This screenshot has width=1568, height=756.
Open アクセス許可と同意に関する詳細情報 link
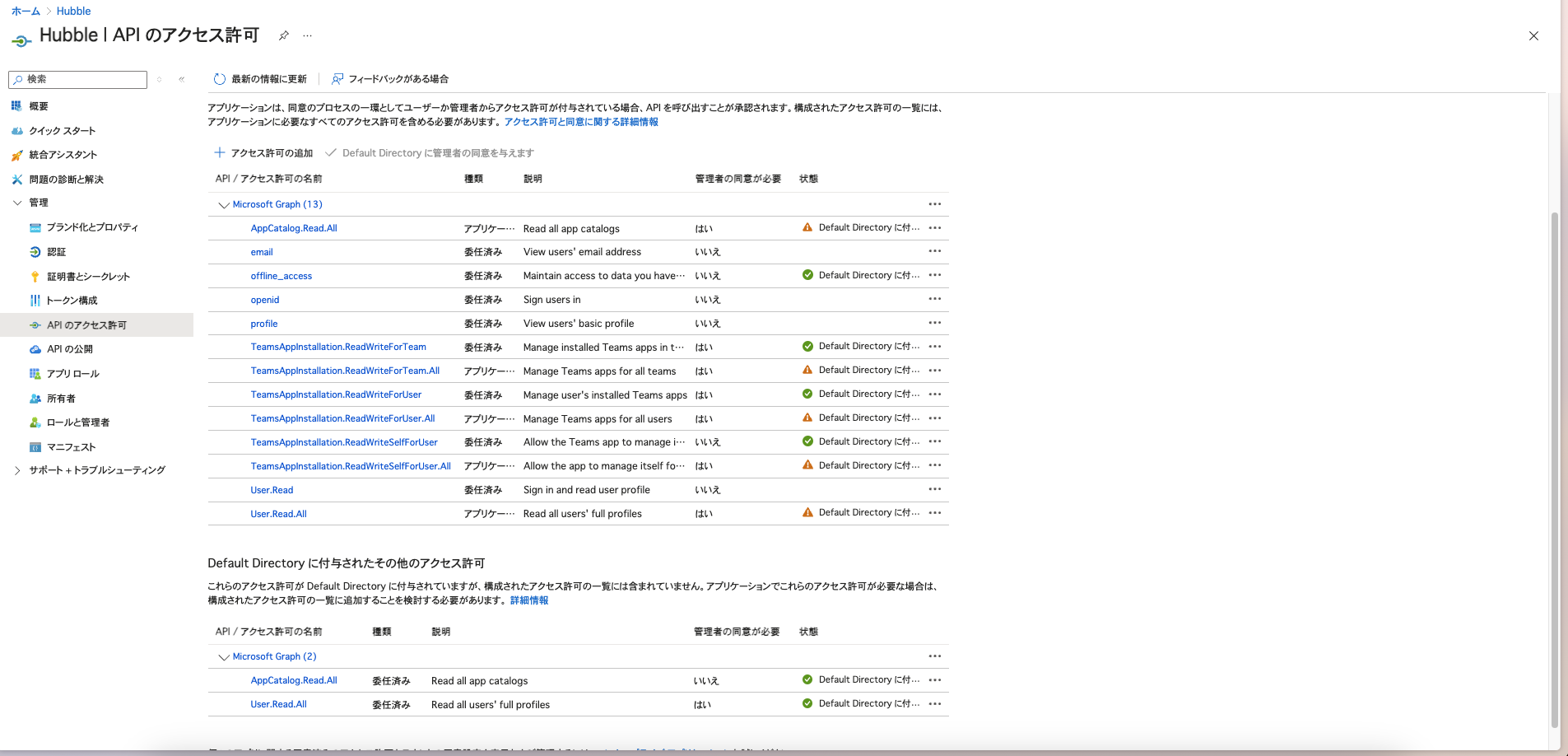[x=581, y=122]
